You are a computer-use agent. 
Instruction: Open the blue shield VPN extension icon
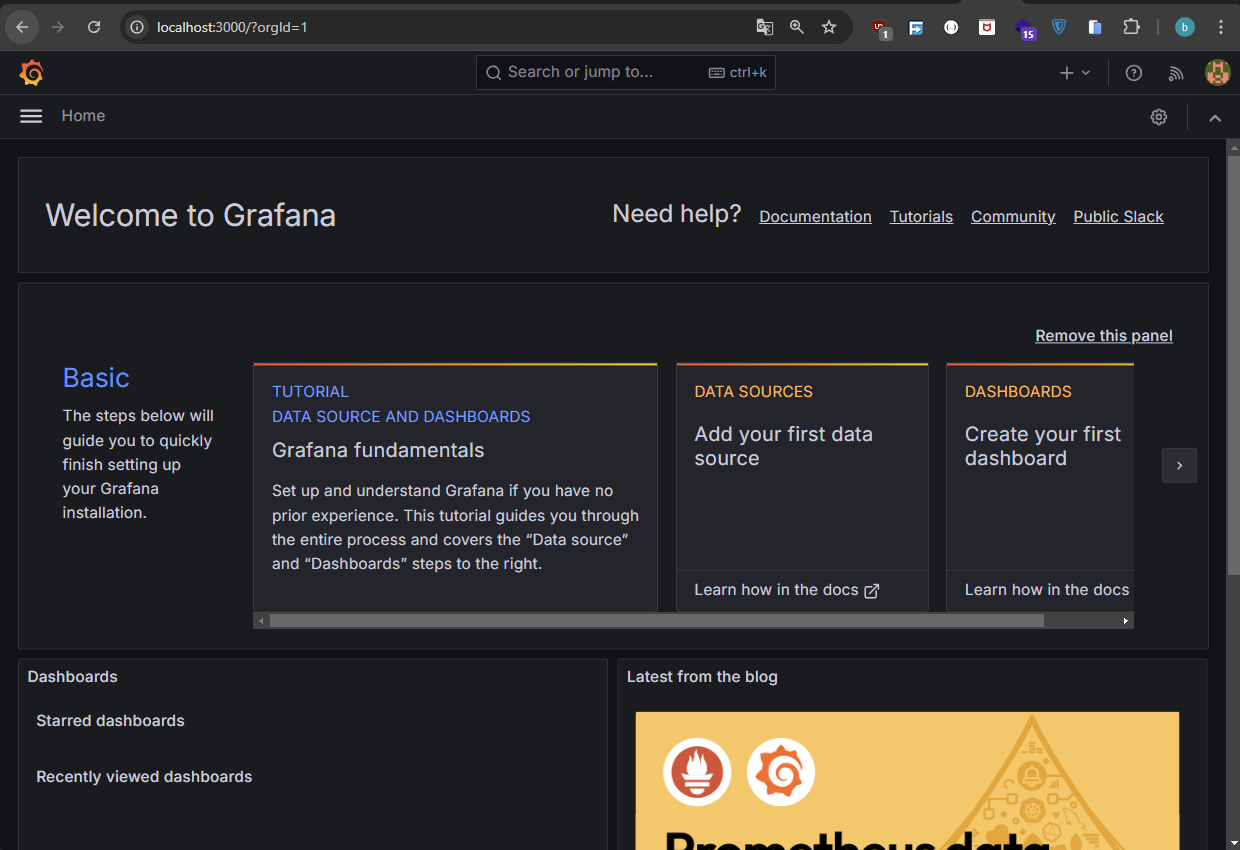click(x=1059, y=27)
